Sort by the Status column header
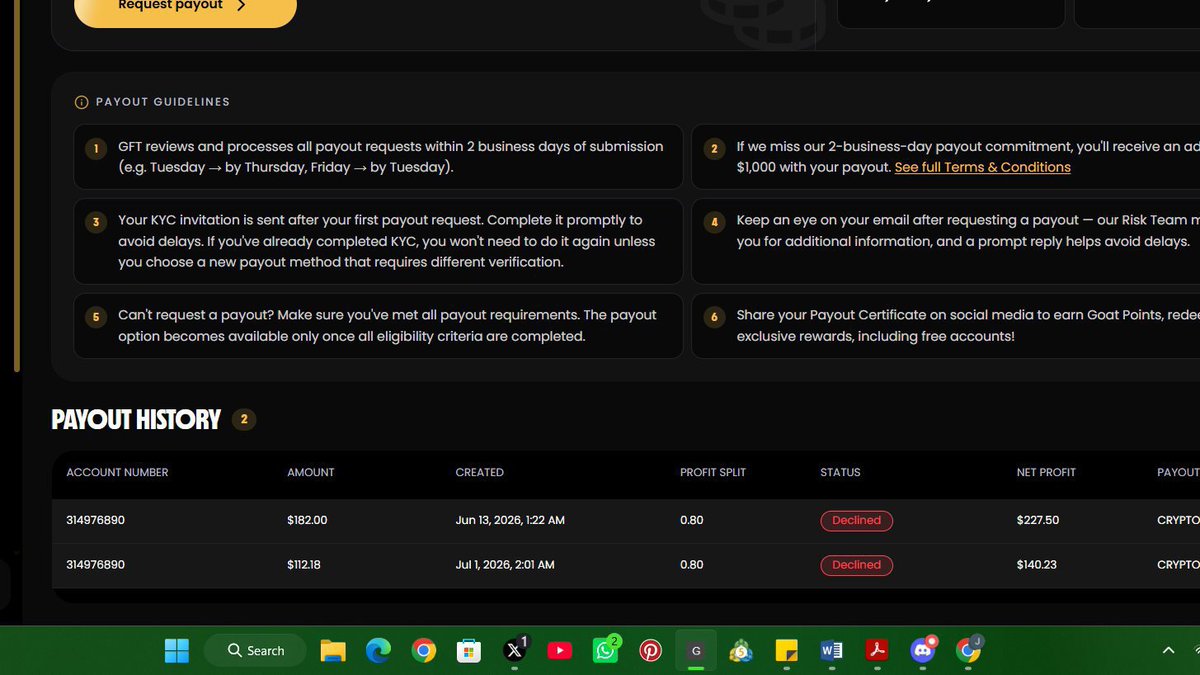Image resolution: width=1200 pixels, height=675 pixels. (x=840, y=472)
